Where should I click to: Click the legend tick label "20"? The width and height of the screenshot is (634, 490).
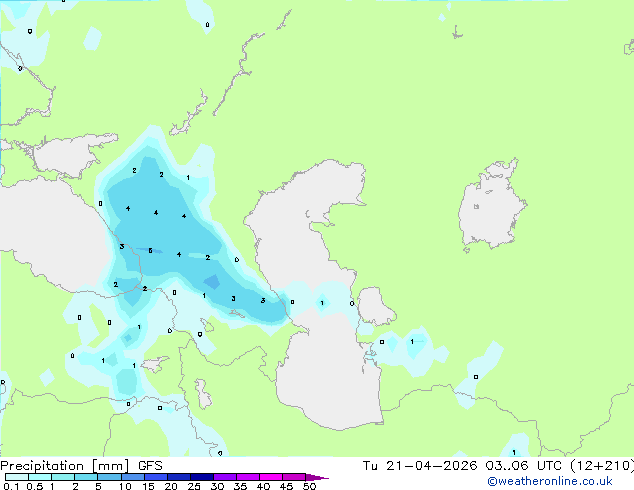click(x=171, y=486)
